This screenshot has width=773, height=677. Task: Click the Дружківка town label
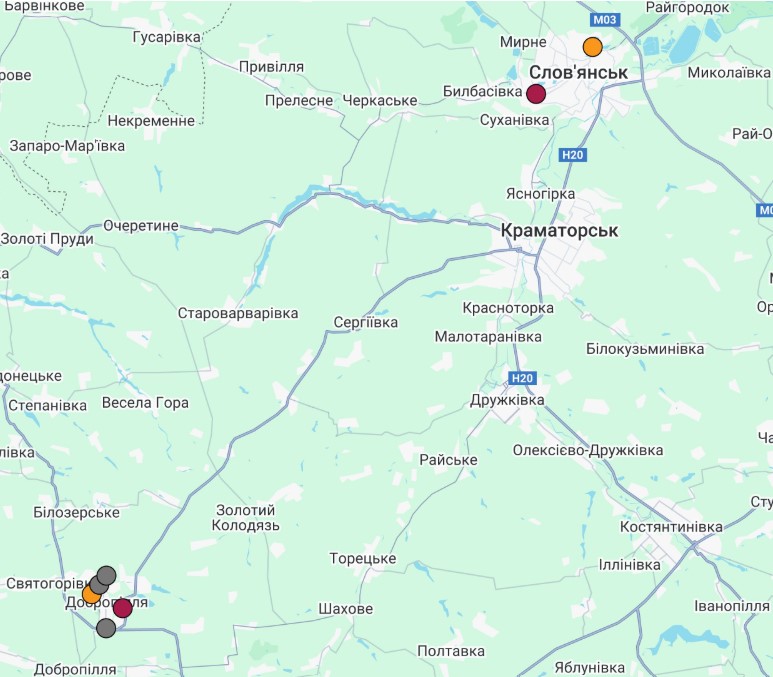pyautogui.click(x=507, y=400)
